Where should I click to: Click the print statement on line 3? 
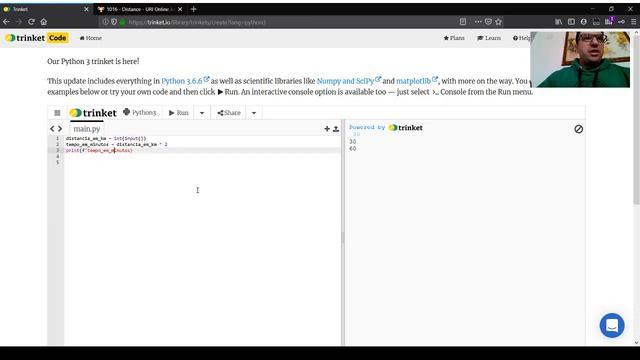click(x=99, y=150)
